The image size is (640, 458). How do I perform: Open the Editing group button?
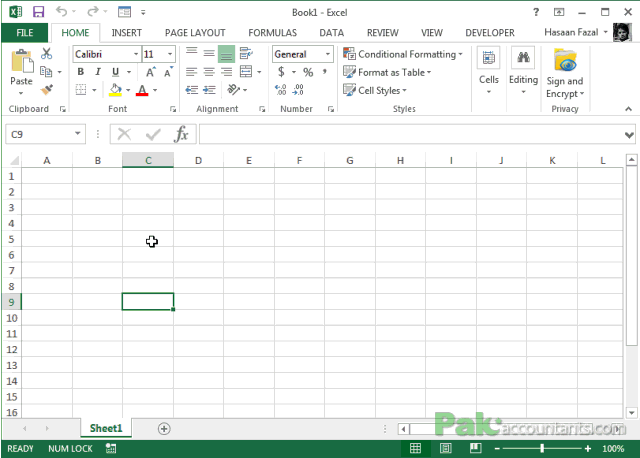pyautogui.click(x=523, y=71)
